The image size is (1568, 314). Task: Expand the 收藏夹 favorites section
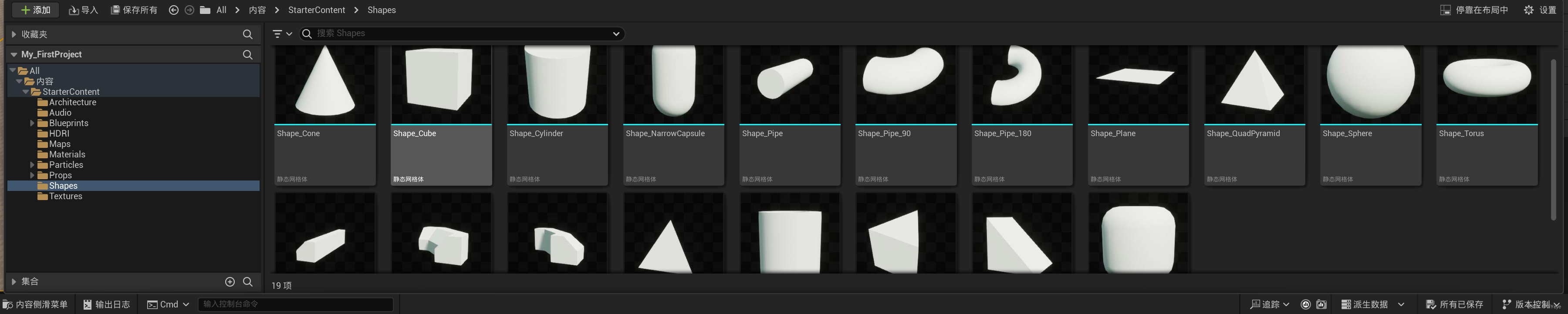[x=14, y=35]
